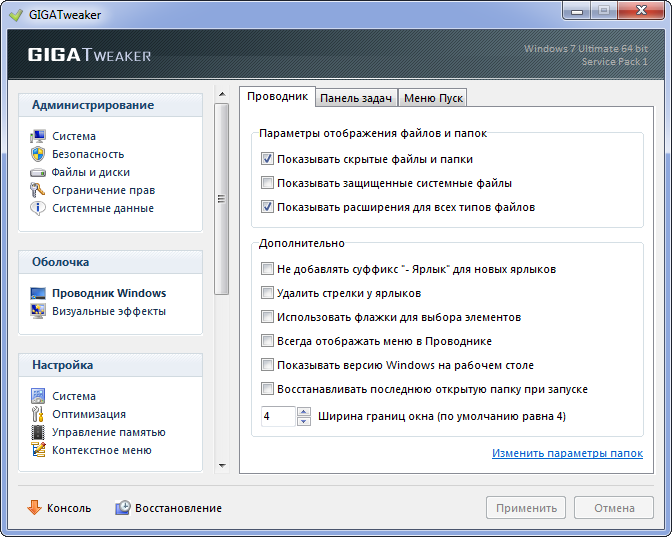Click the Система computer icon under Администрирование
Screen dimensions: 672x537
click(x=38, y=136)
